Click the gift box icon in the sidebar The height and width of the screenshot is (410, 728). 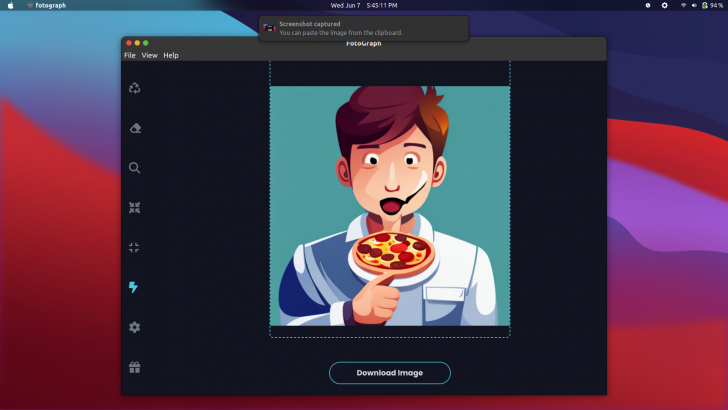point(135,367)
